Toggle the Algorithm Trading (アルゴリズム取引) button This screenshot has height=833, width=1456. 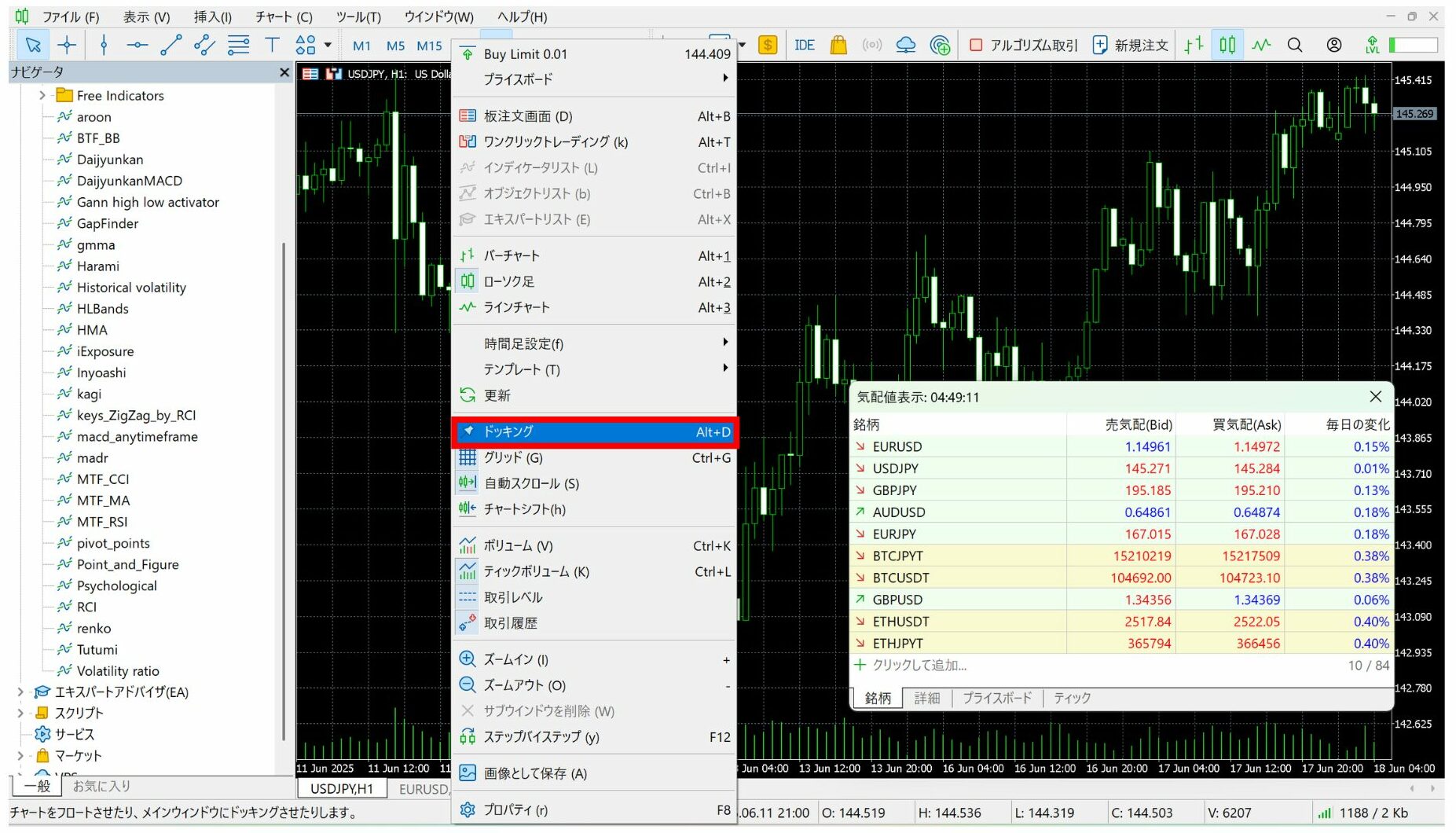pyautogui.click(x=1024, y=45)
